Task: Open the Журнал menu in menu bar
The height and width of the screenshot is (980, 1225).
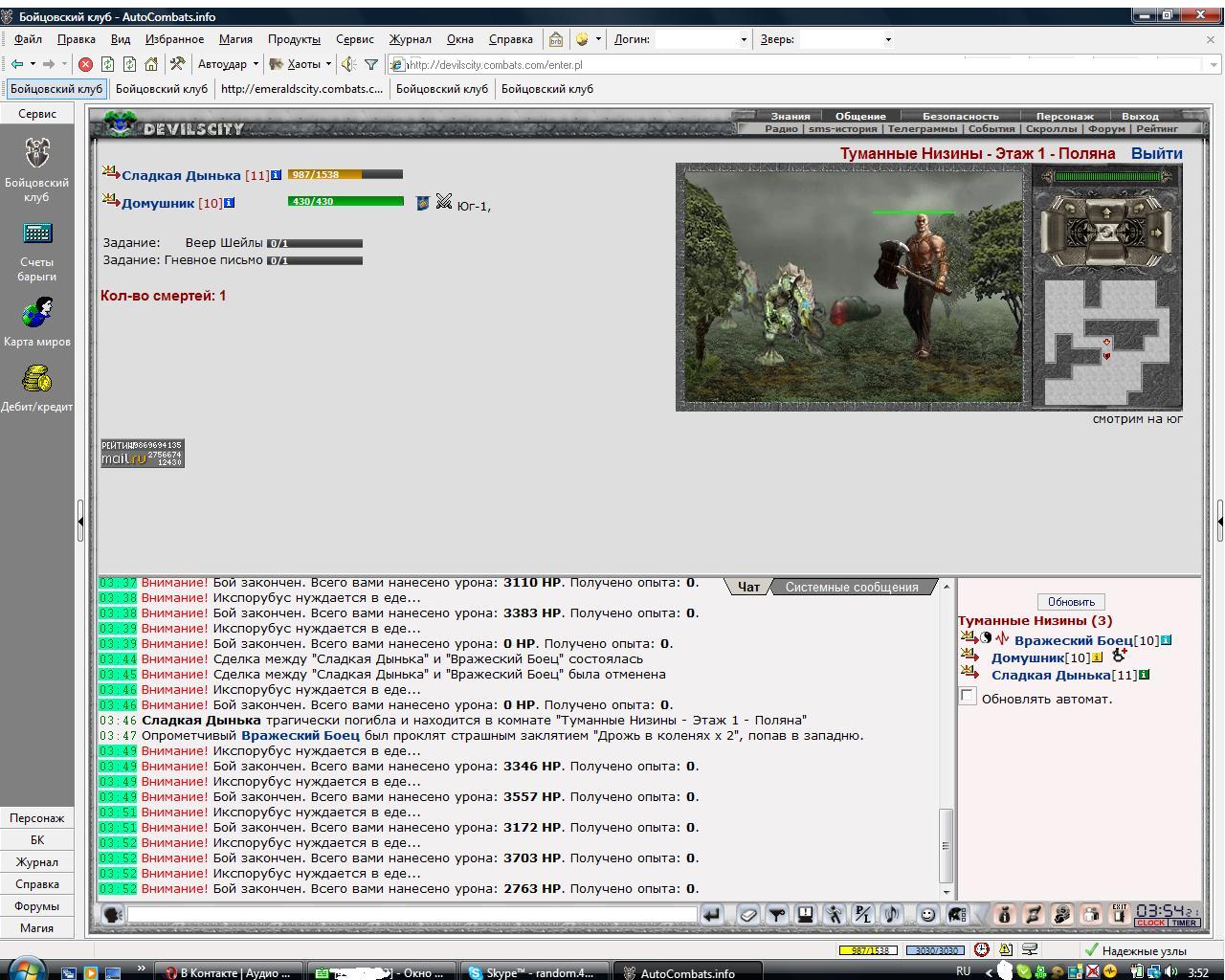Action: click(x=410, y=39)
